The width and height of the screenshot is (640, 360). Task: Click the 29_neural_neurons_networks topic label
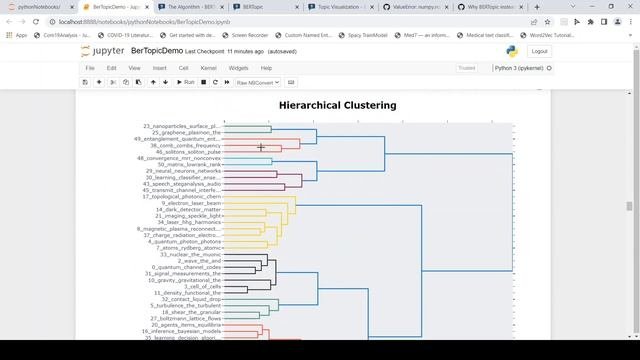(x=183, y=171)
